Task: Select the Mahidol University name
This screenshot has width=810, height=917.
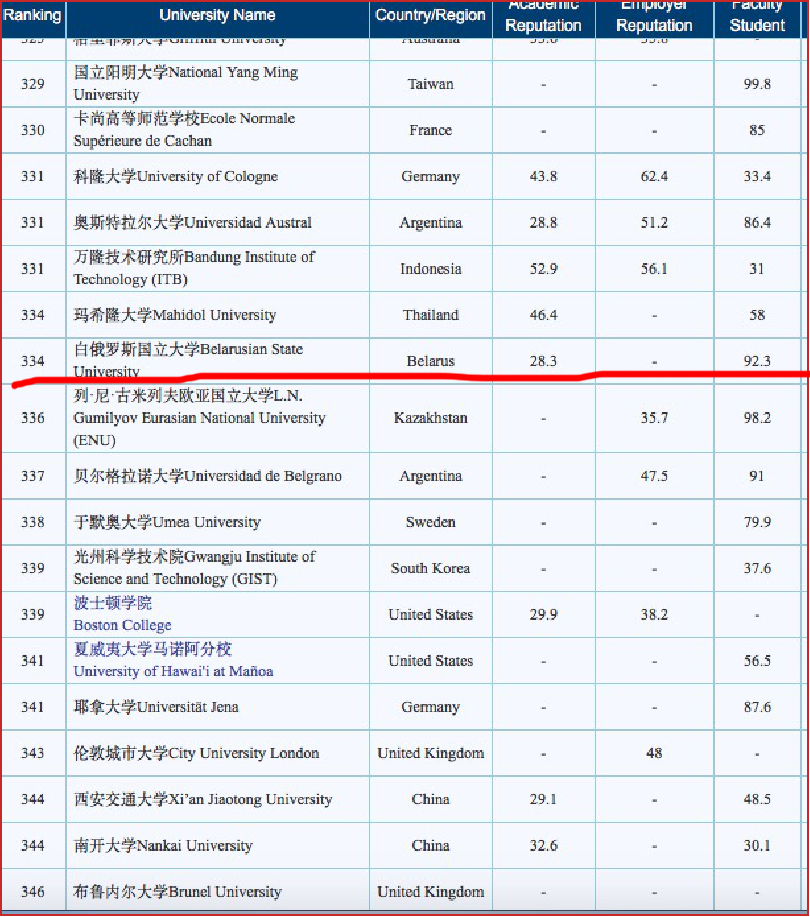Action: coord(174,315)
